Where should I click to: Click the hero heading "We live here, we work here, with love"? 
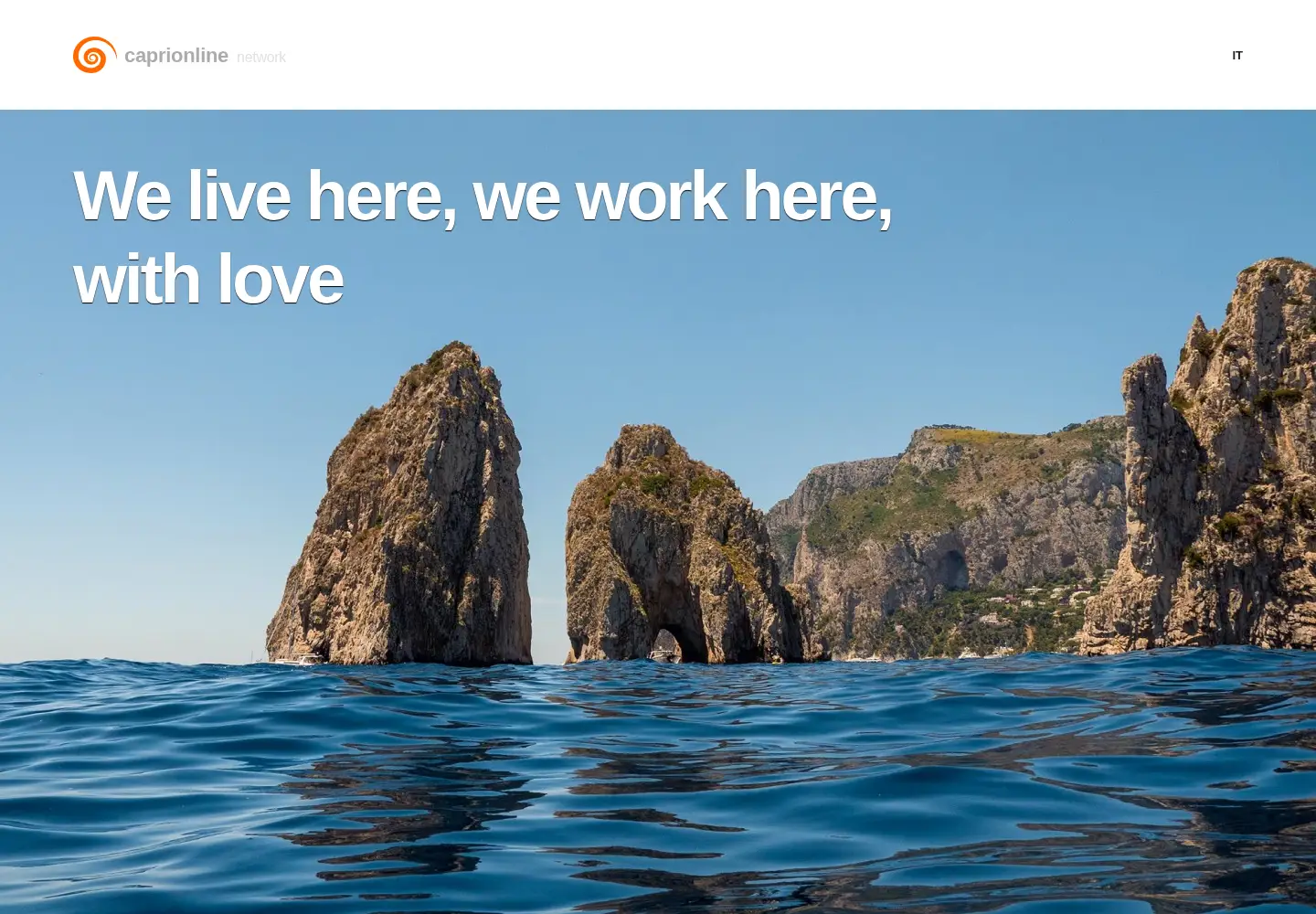[483, 237]
